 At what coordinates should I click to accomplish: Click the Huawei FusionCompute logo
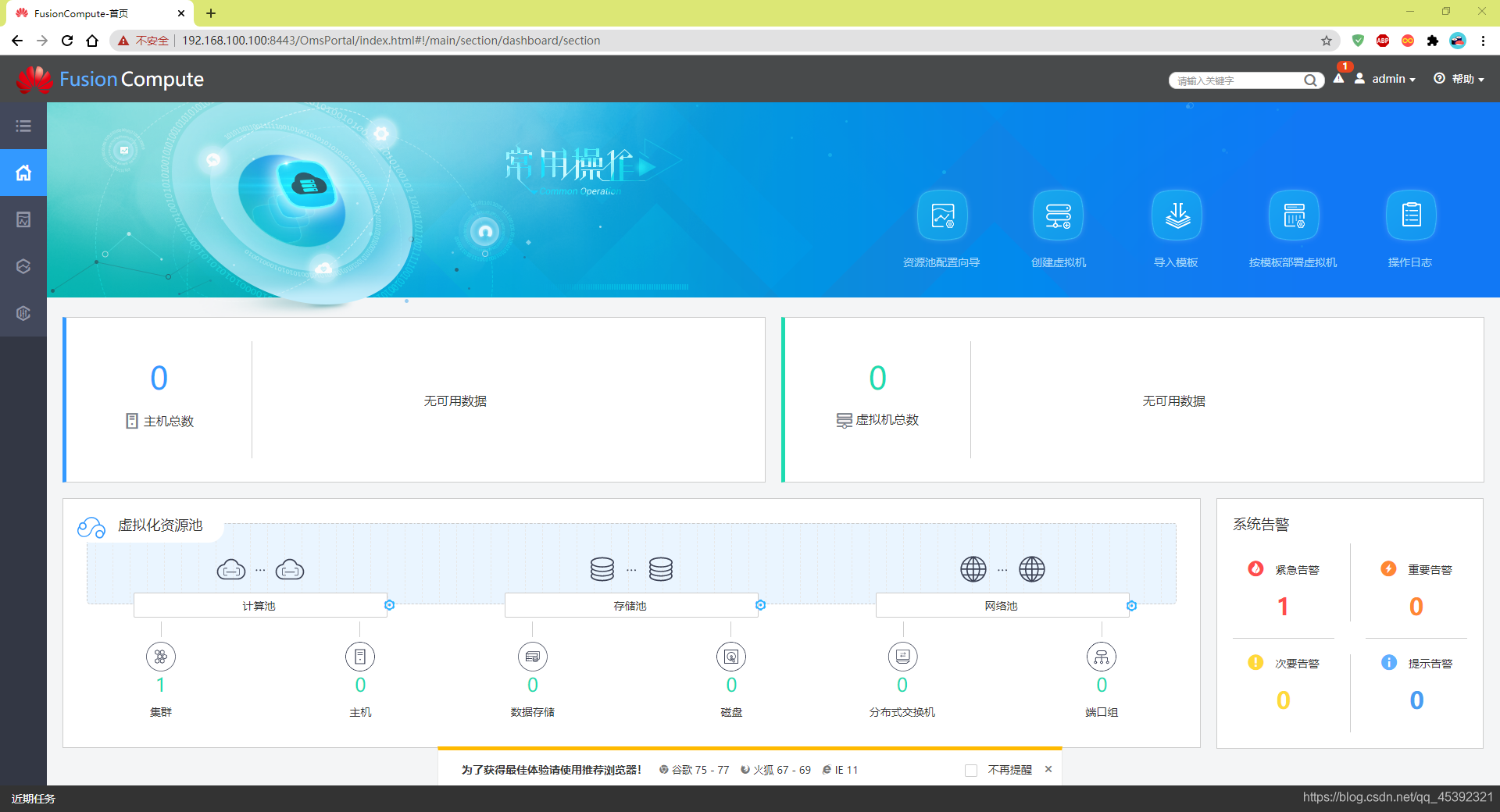110,79
